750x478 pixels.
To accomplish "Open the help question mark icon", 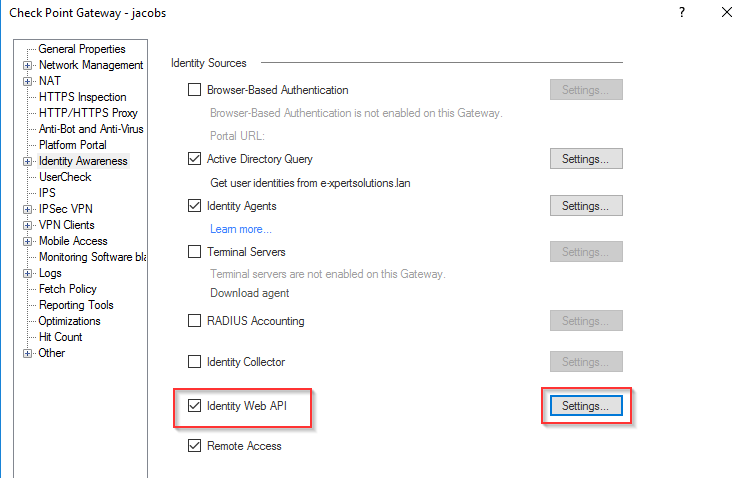I will [682, 13].
